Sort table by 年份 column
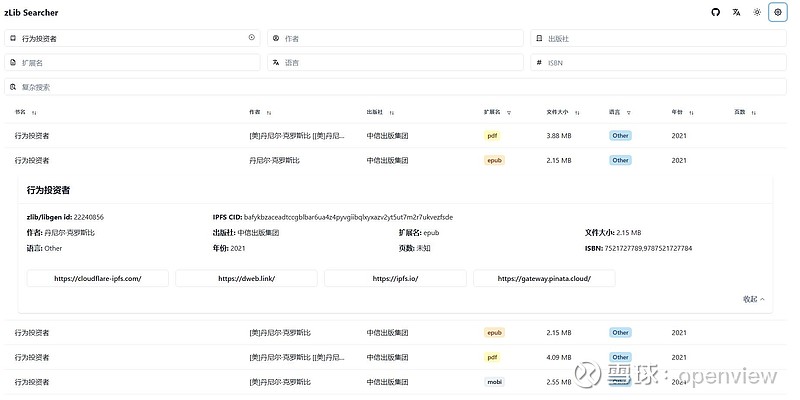The width and height of the screenshot is (800, 400). pyautogui.click(x=691, y=112)
